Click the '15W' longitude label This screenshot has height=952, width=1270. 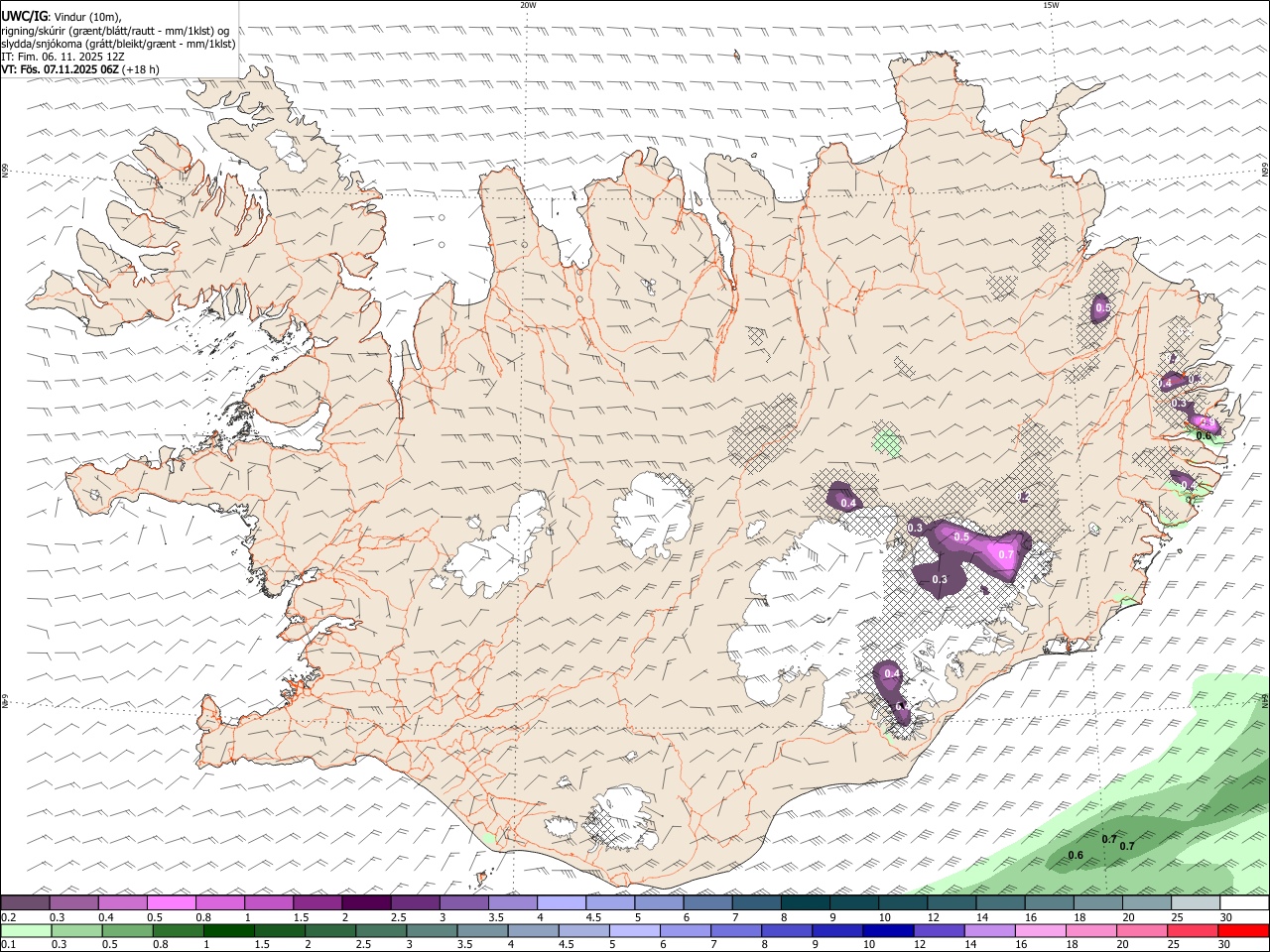[1050, 5]
